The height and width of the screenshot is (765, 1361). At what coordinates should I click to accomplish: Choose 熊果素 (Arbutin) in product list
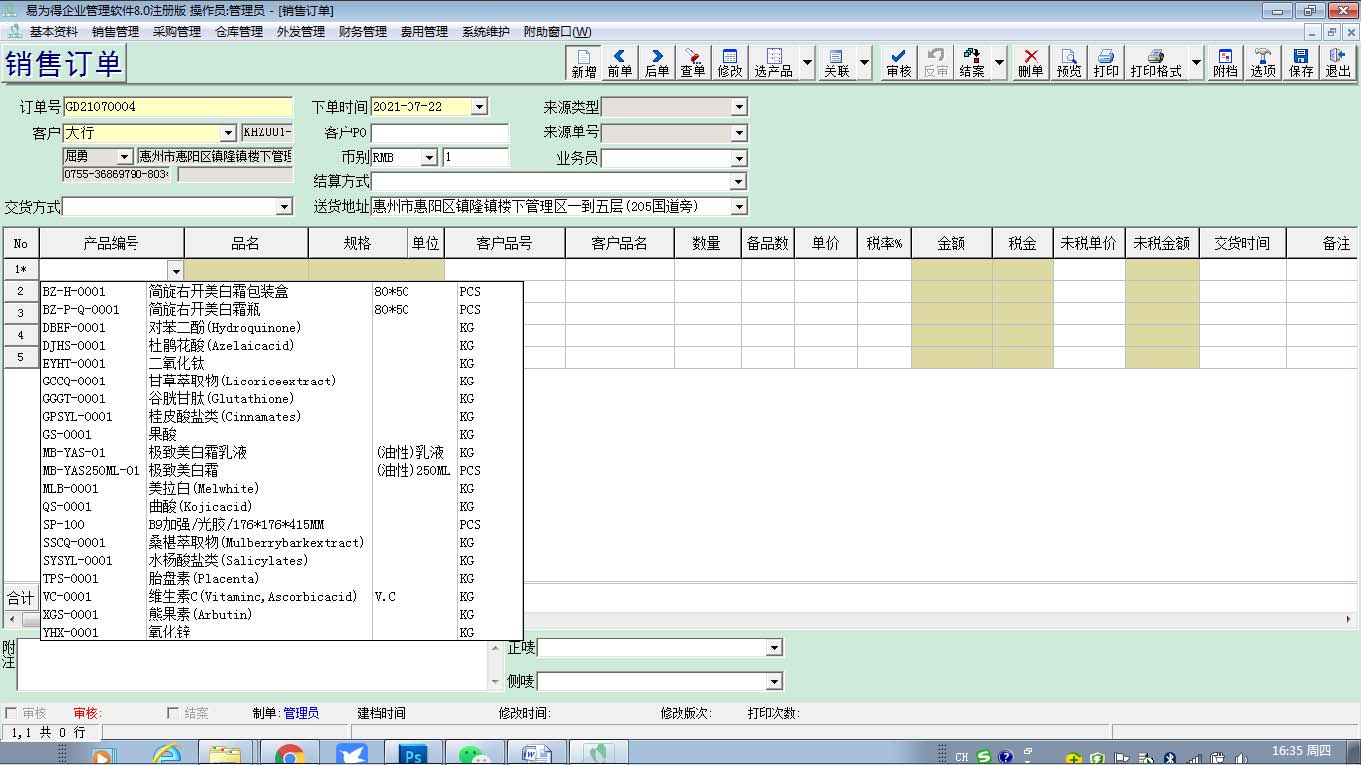(x=200, y=614)
